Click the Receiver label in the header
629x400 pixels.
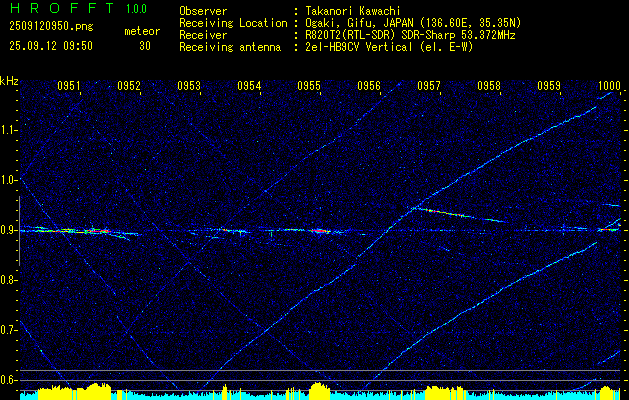203,35
